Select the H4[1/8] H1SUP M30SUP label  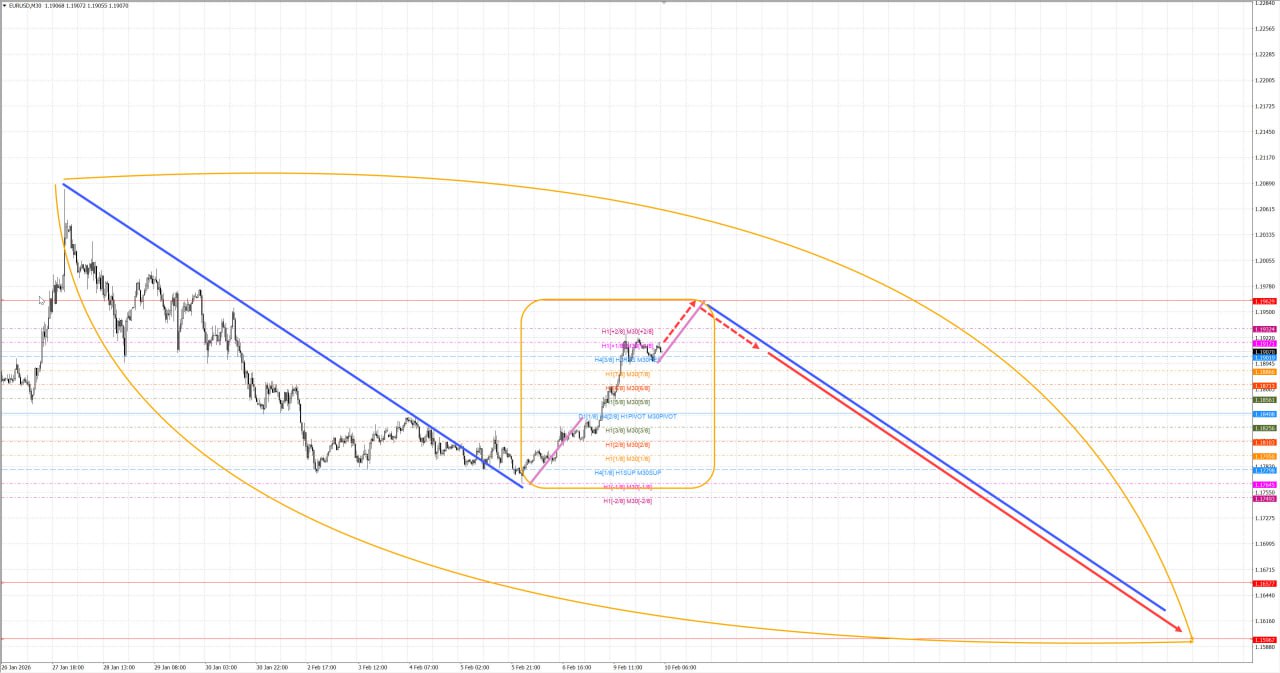click(628, 472)
